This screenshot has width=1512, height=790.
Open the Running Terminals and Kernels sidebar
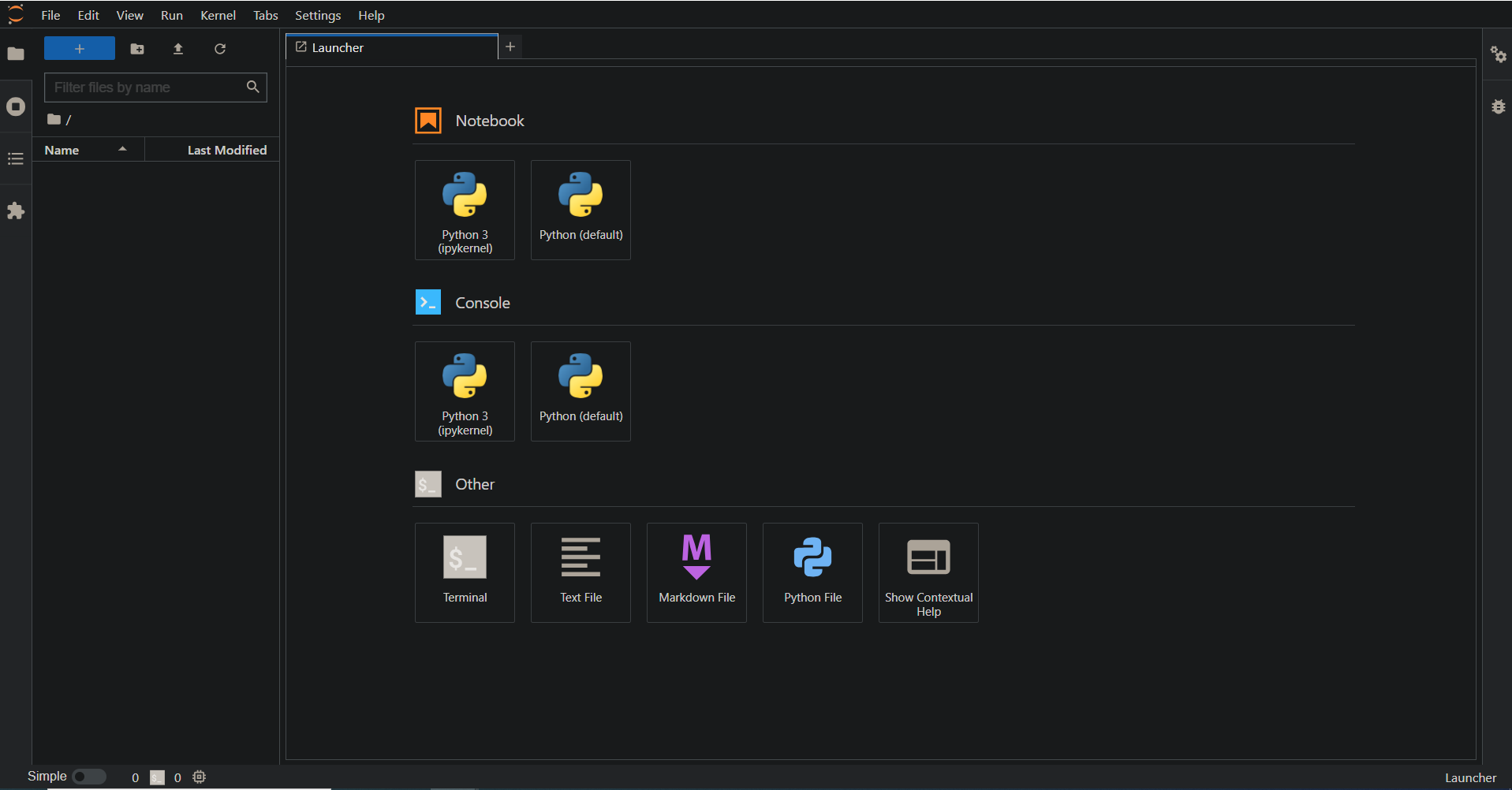16,106
